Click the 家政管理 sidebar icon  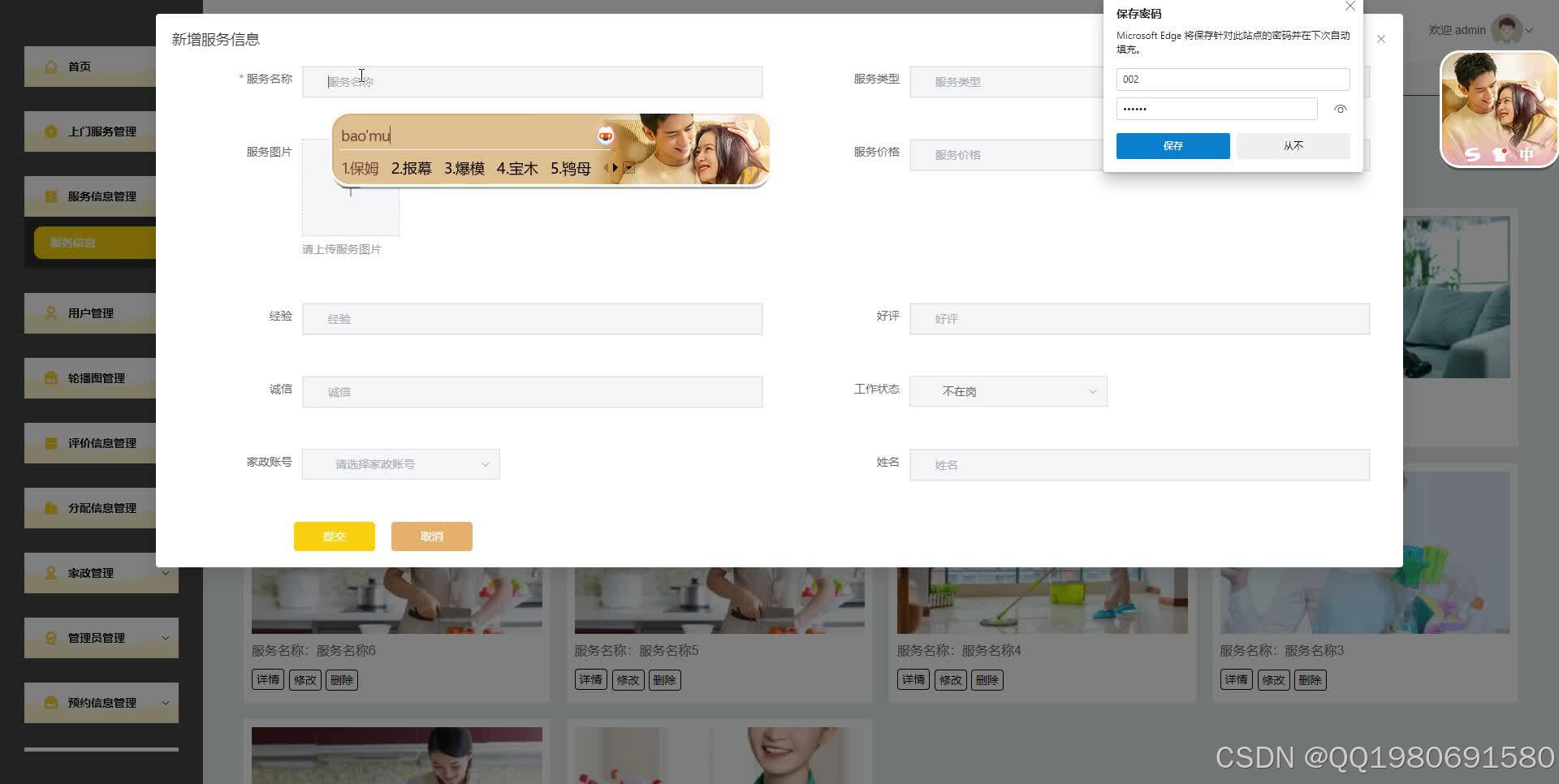[51, 573]
